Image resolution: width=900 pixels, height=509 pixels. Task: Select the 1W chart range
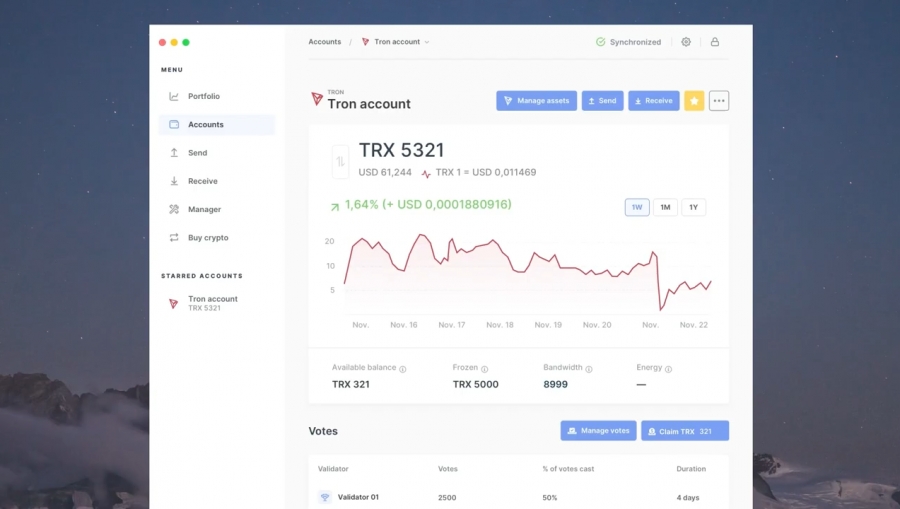(637, 207)
